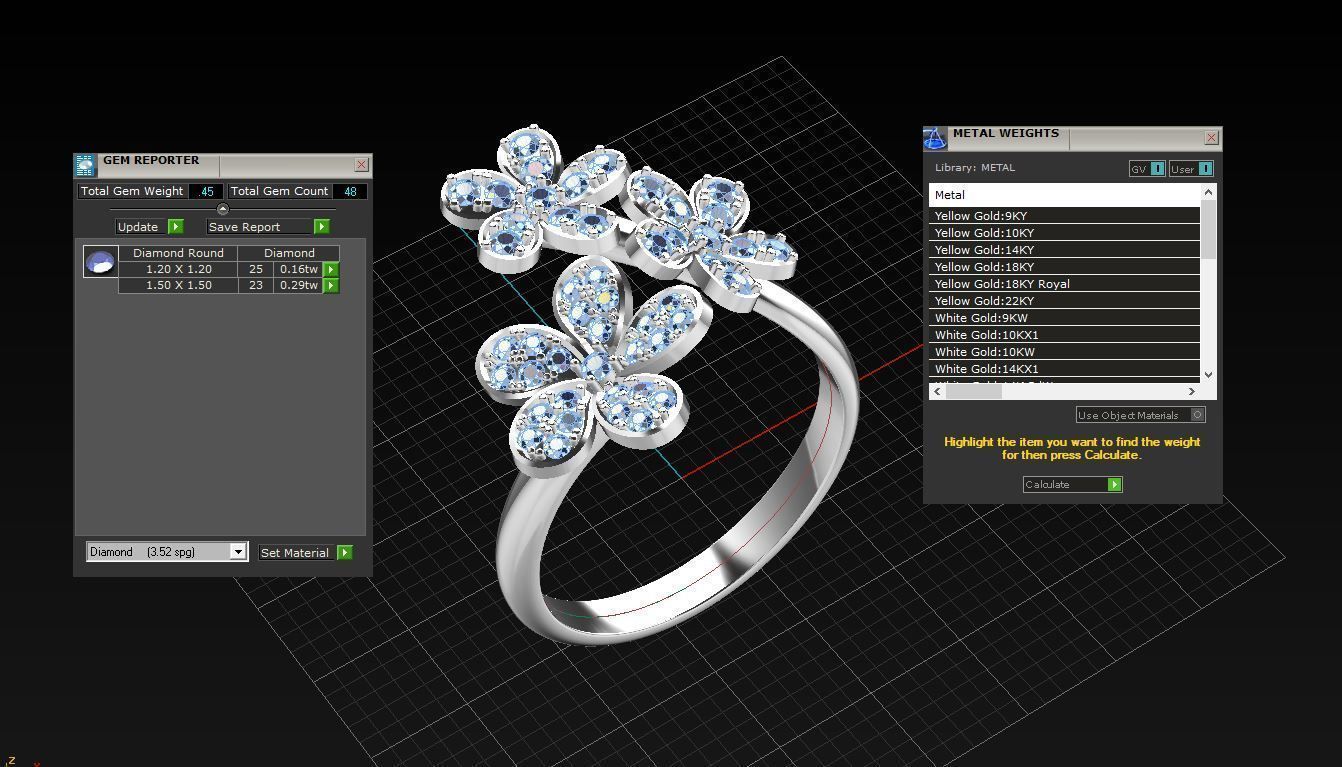Click the Set Material button
The width and height of the screenshot is (1342, 767).
click(x=297, y=553)
